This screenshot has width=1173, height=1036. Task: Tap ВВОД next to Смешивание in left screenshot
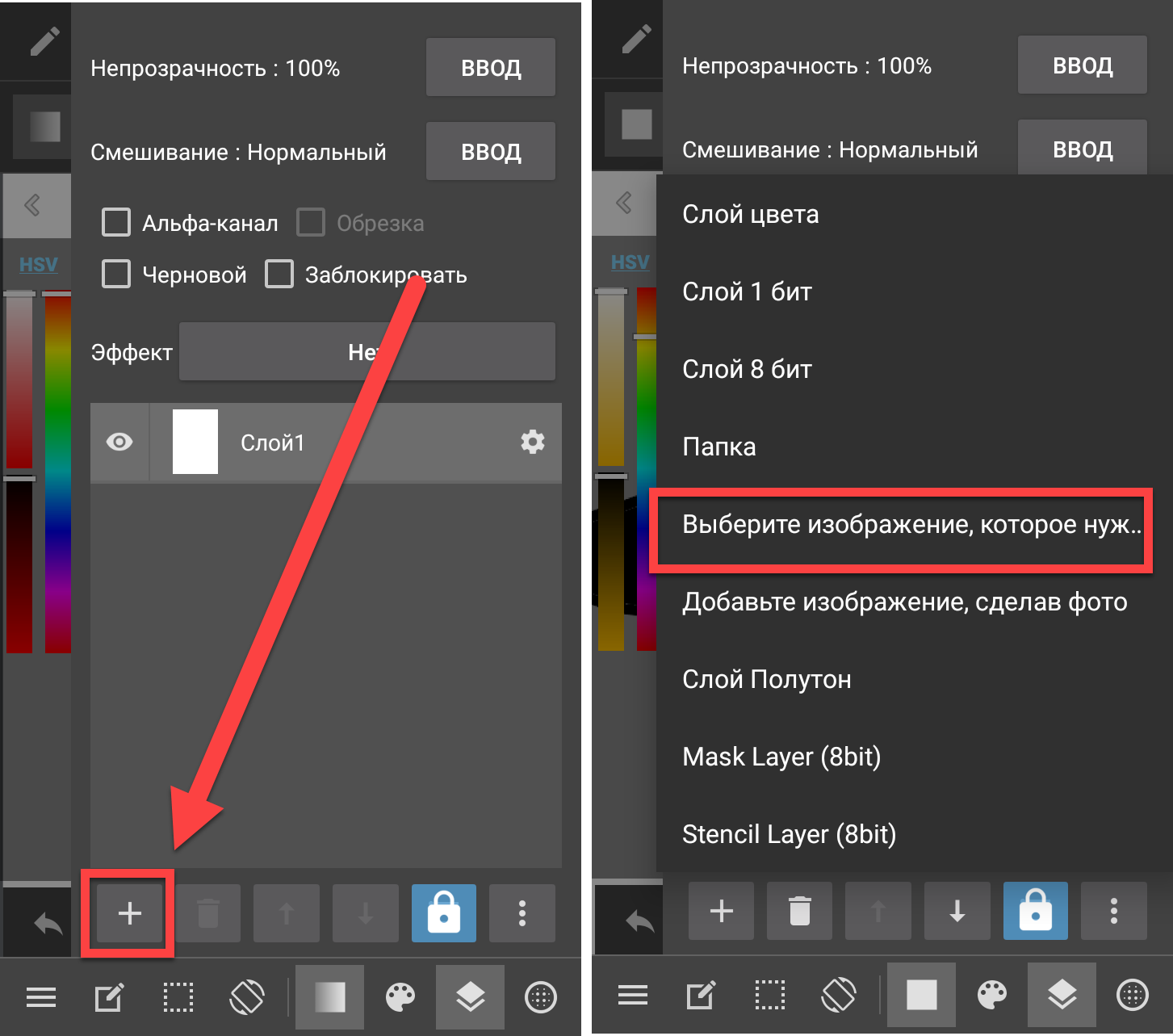coord(491,151)
